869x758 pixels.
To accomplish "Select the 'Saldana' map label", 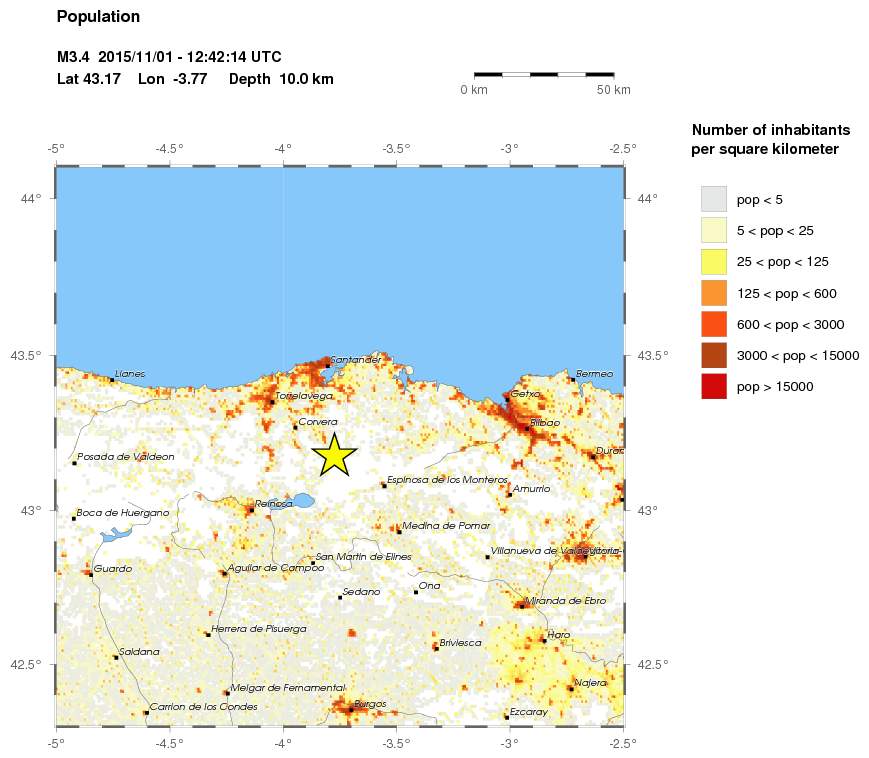I will [x=140, y=652].
